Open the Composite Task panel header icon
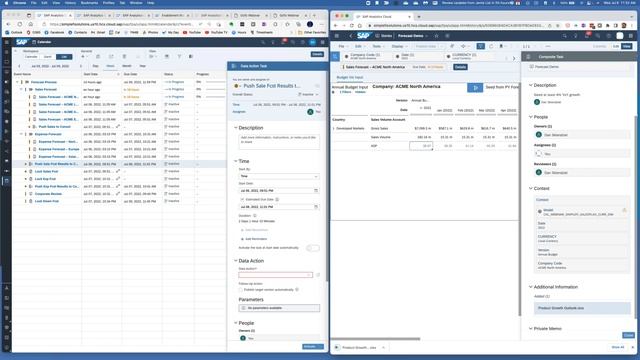640x360 pixels. (528, 57)
